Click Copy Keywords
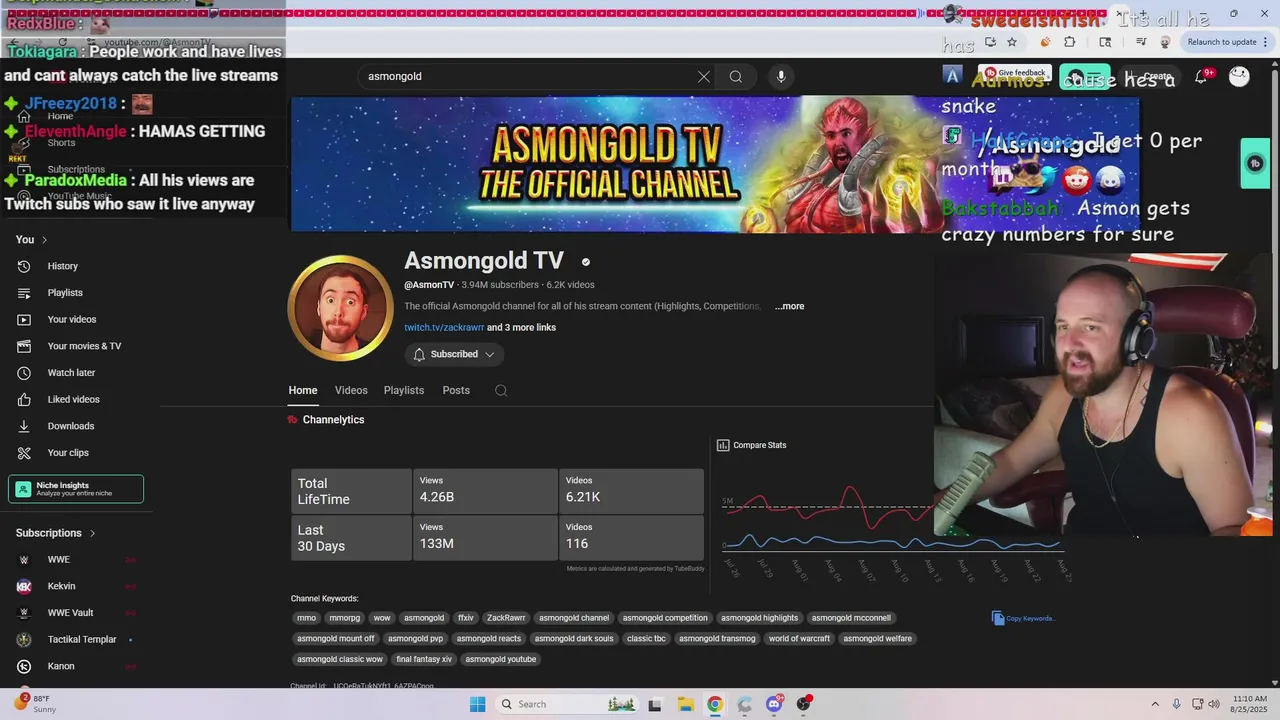 coord(1023,618)
